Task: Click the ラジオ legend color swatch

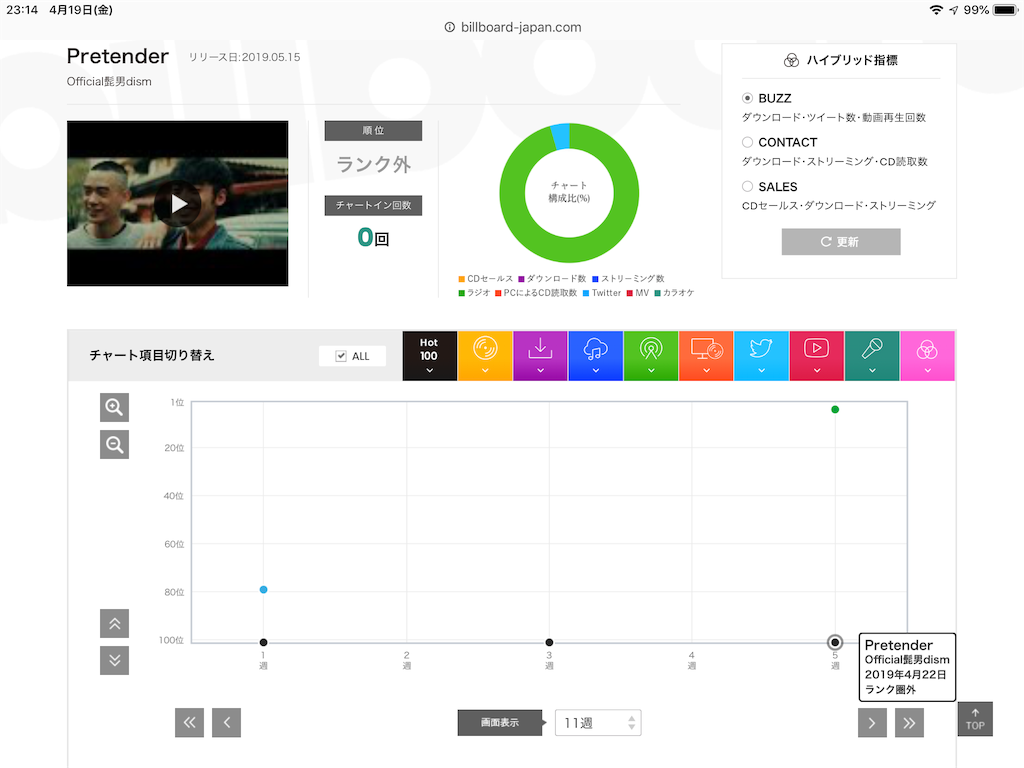Action: 462,293
